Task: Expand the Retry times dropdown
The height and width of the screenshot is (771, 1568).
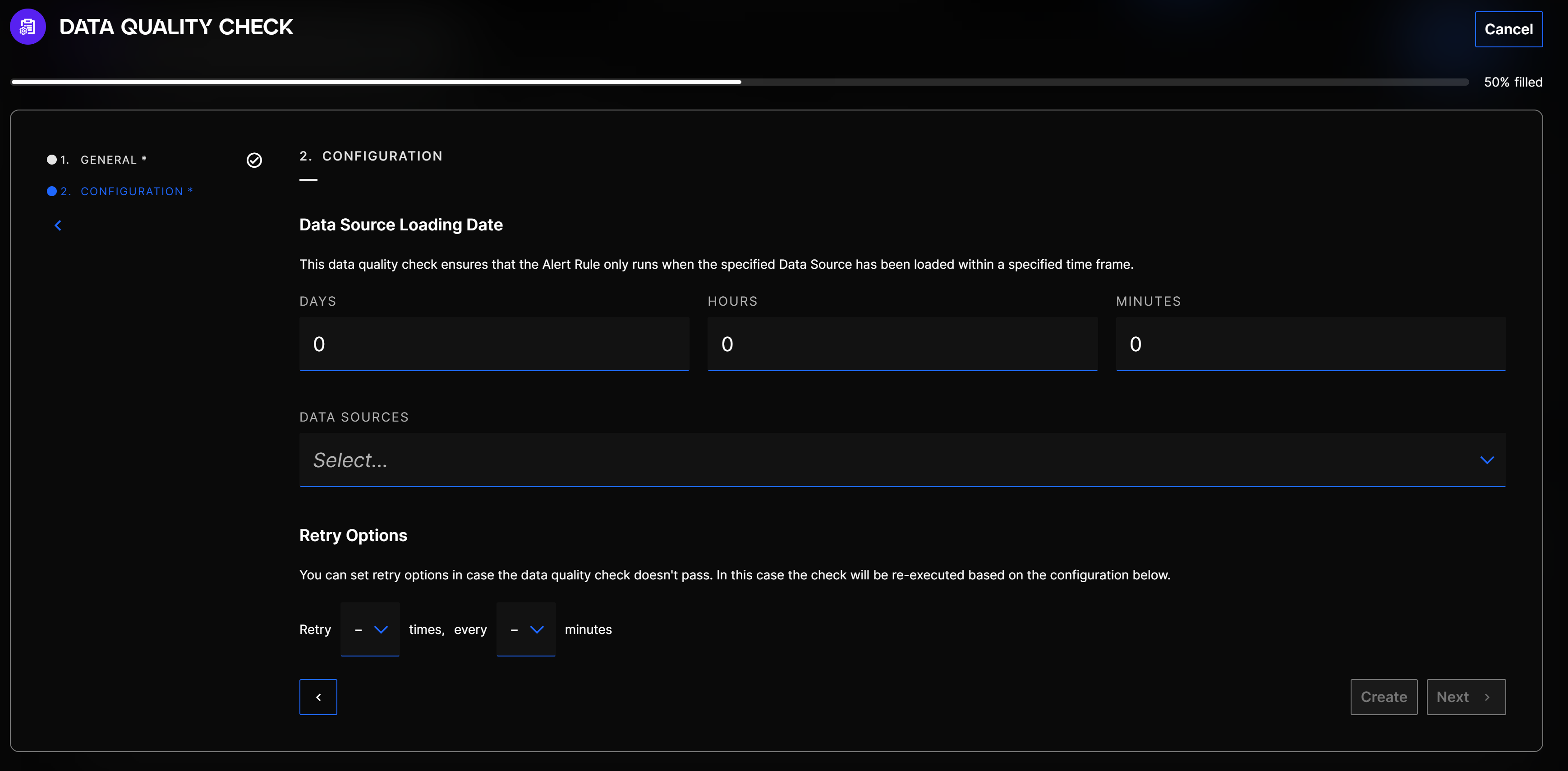Action: (x=369, y=629)
